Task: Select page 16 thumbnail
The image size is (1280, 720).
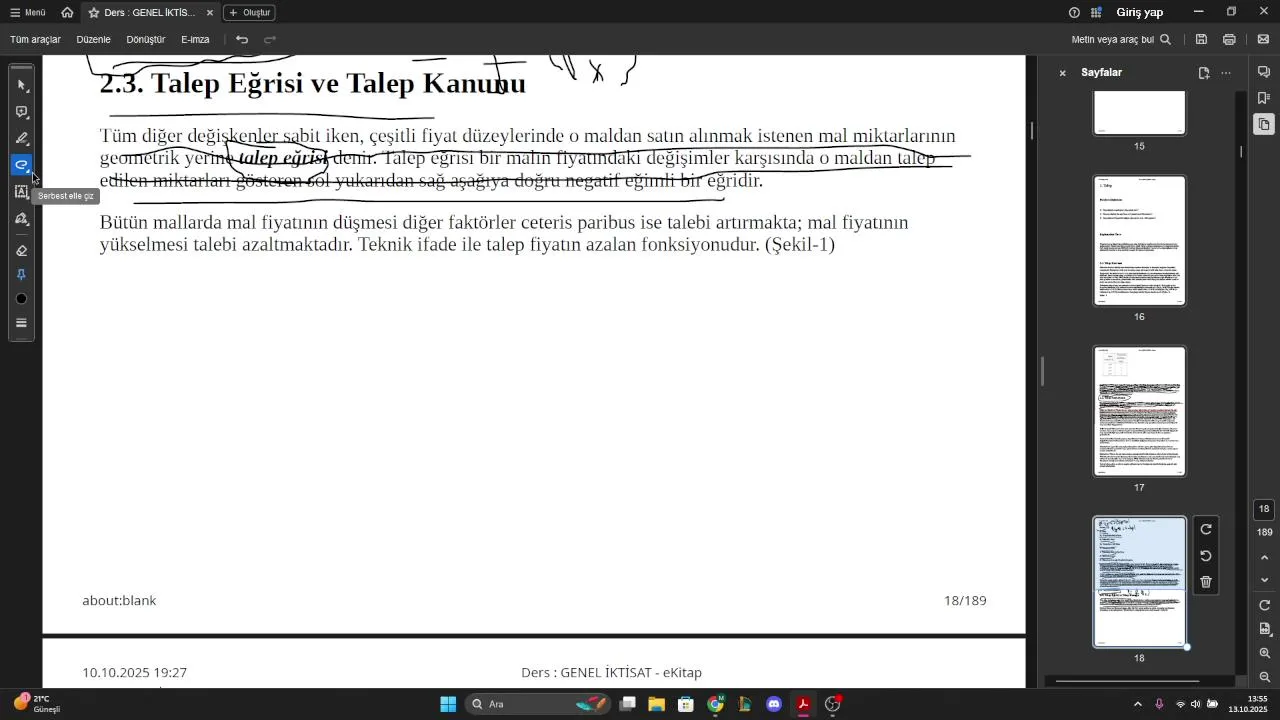Action: click(1139, 241)
